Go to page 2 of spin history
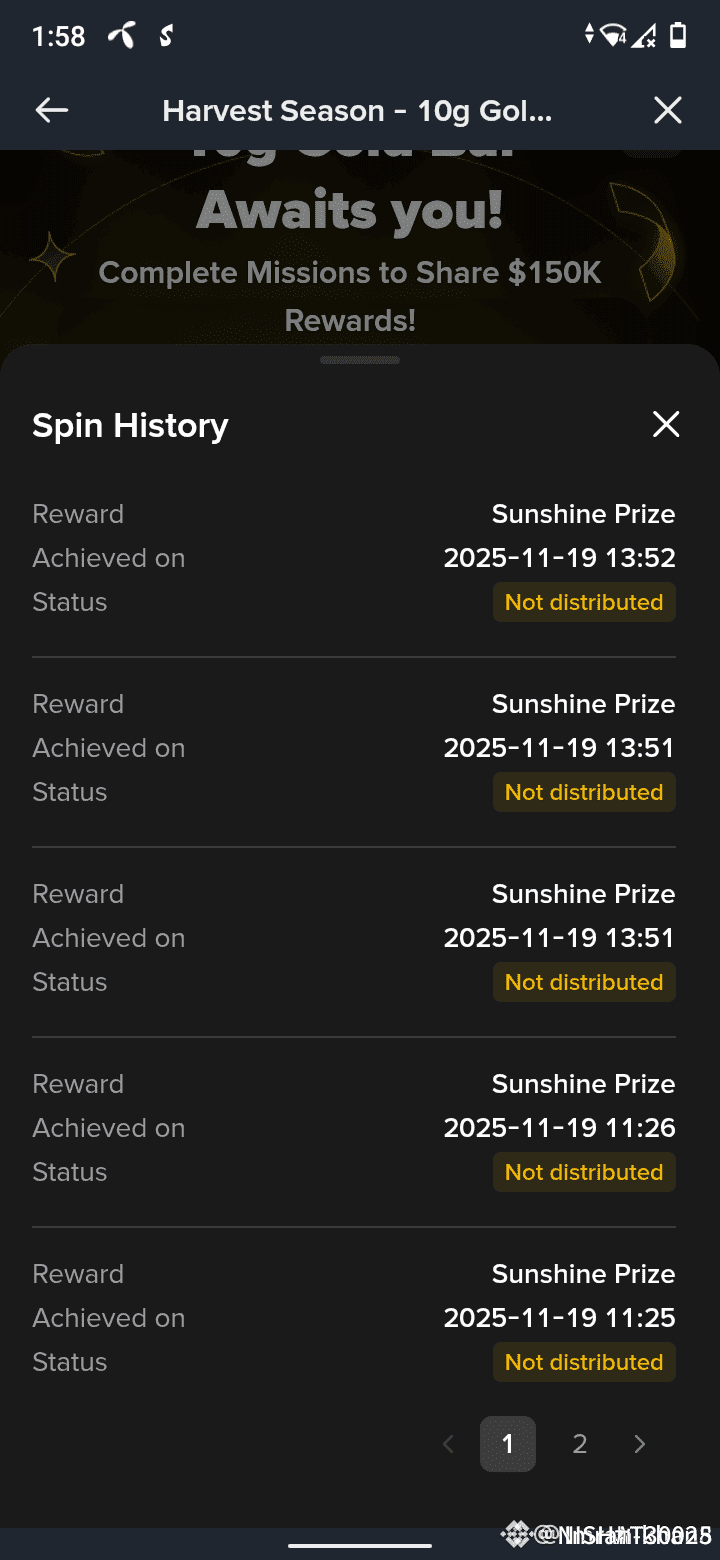 tap(580, 1444)
